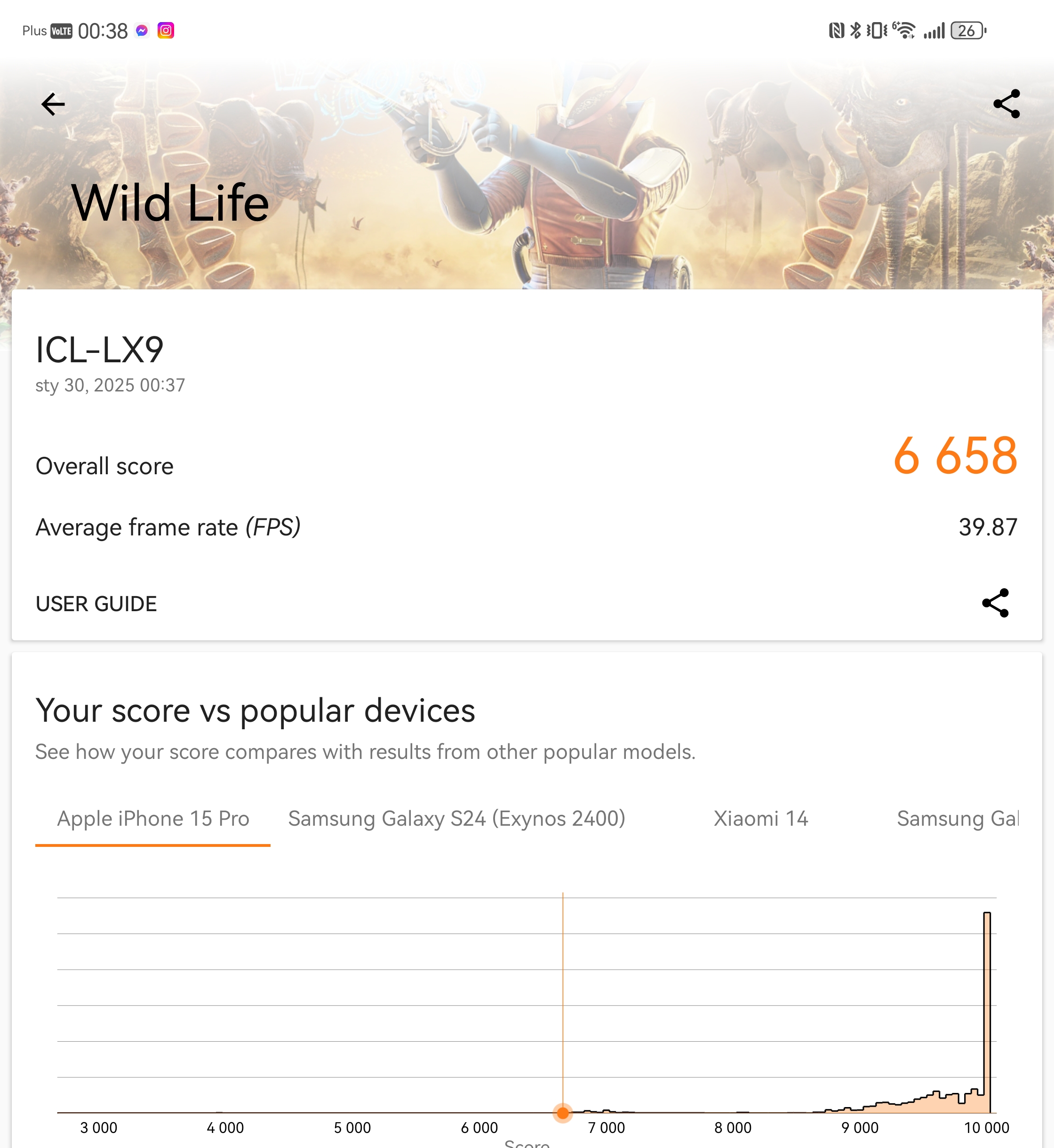Select the Apple iPhone 15 Pro tab
Screen dimensions: 1054x1148
click(x=153, y=818)
